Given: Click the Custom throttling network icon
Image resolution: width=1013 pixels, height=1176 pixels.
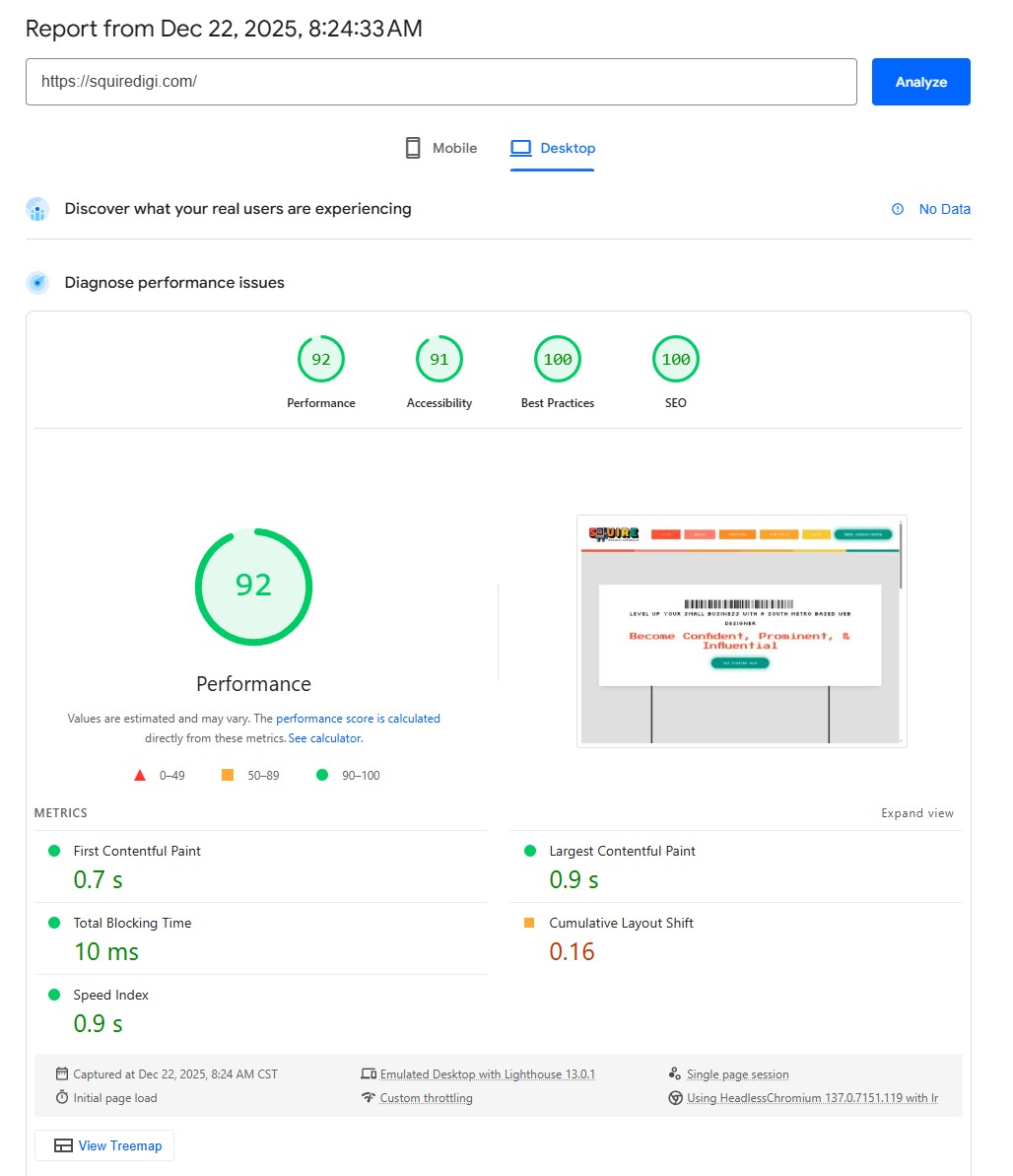Looking at the screenshot, I should [x=369, y=1098].
